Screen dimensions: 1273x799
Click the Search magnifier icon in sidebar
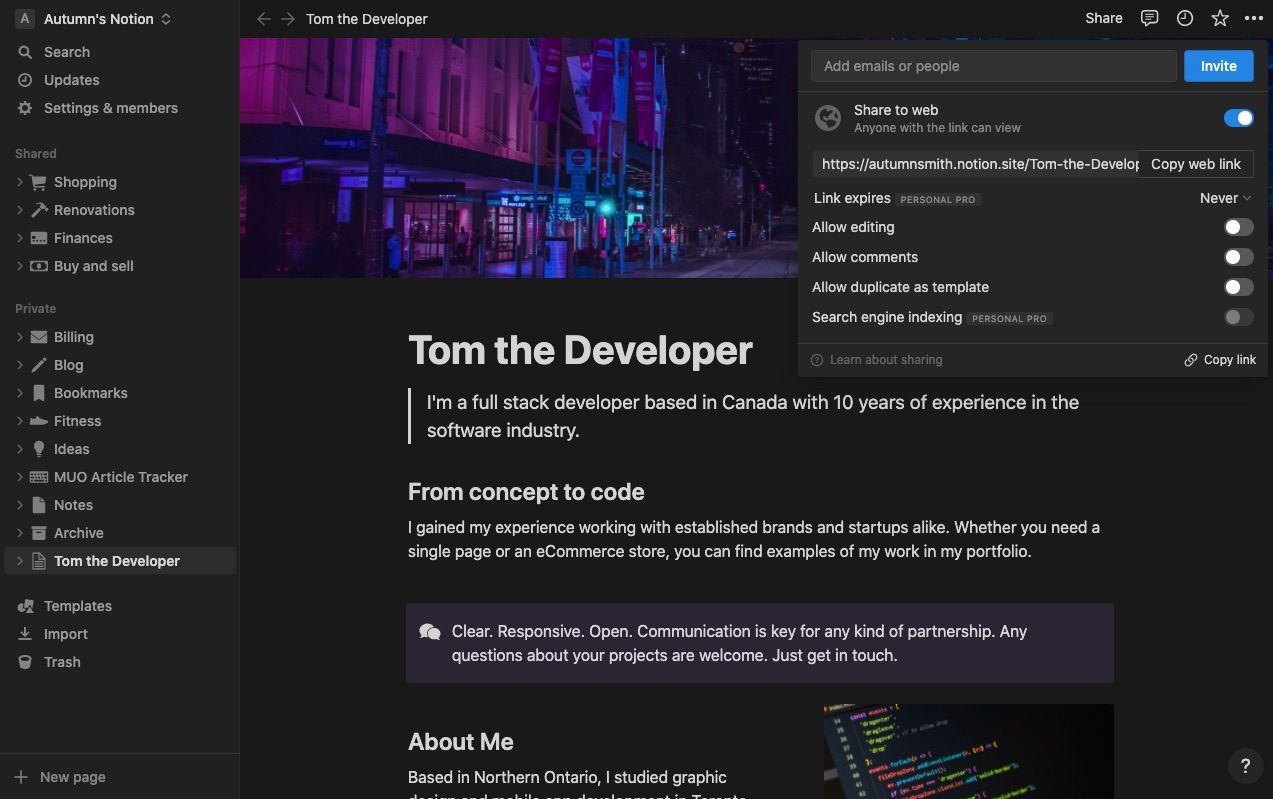25,52
